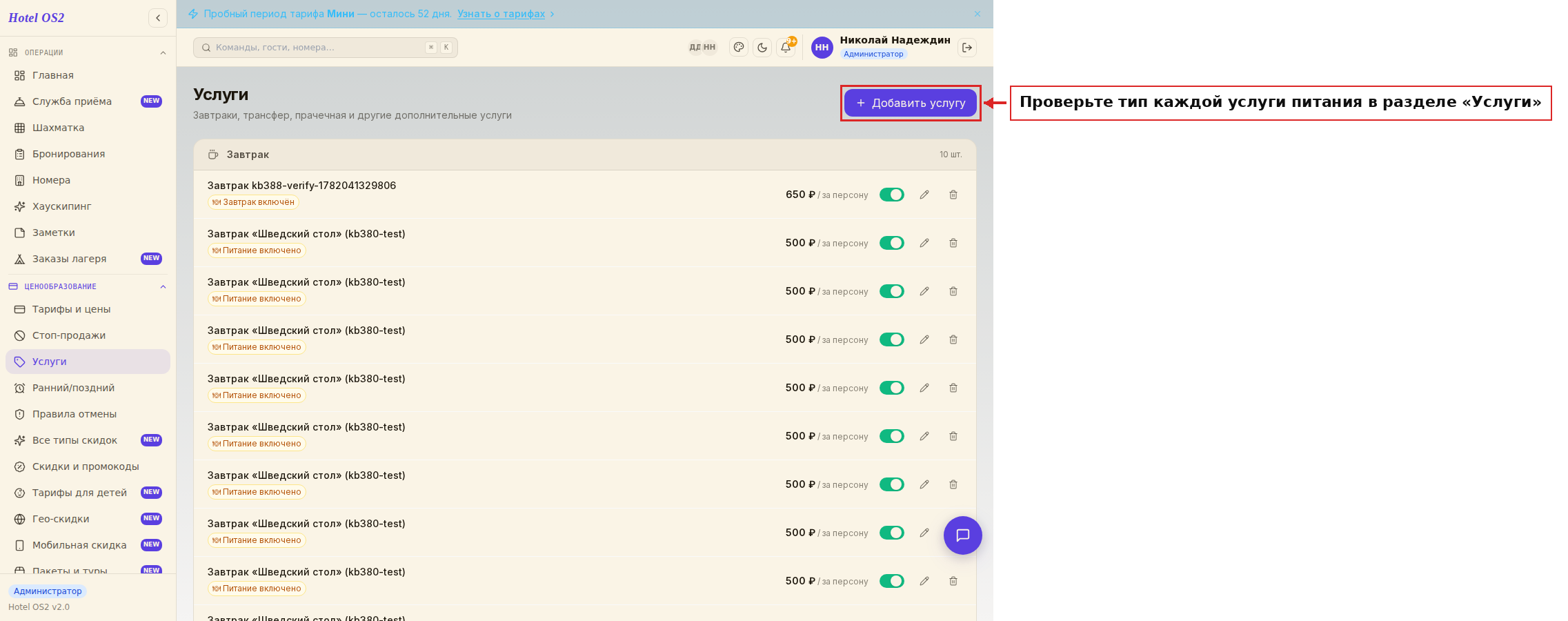This screenshot has height=621, width=1568.
Task: Click the Завтрак включён badge
Action: 253,202
